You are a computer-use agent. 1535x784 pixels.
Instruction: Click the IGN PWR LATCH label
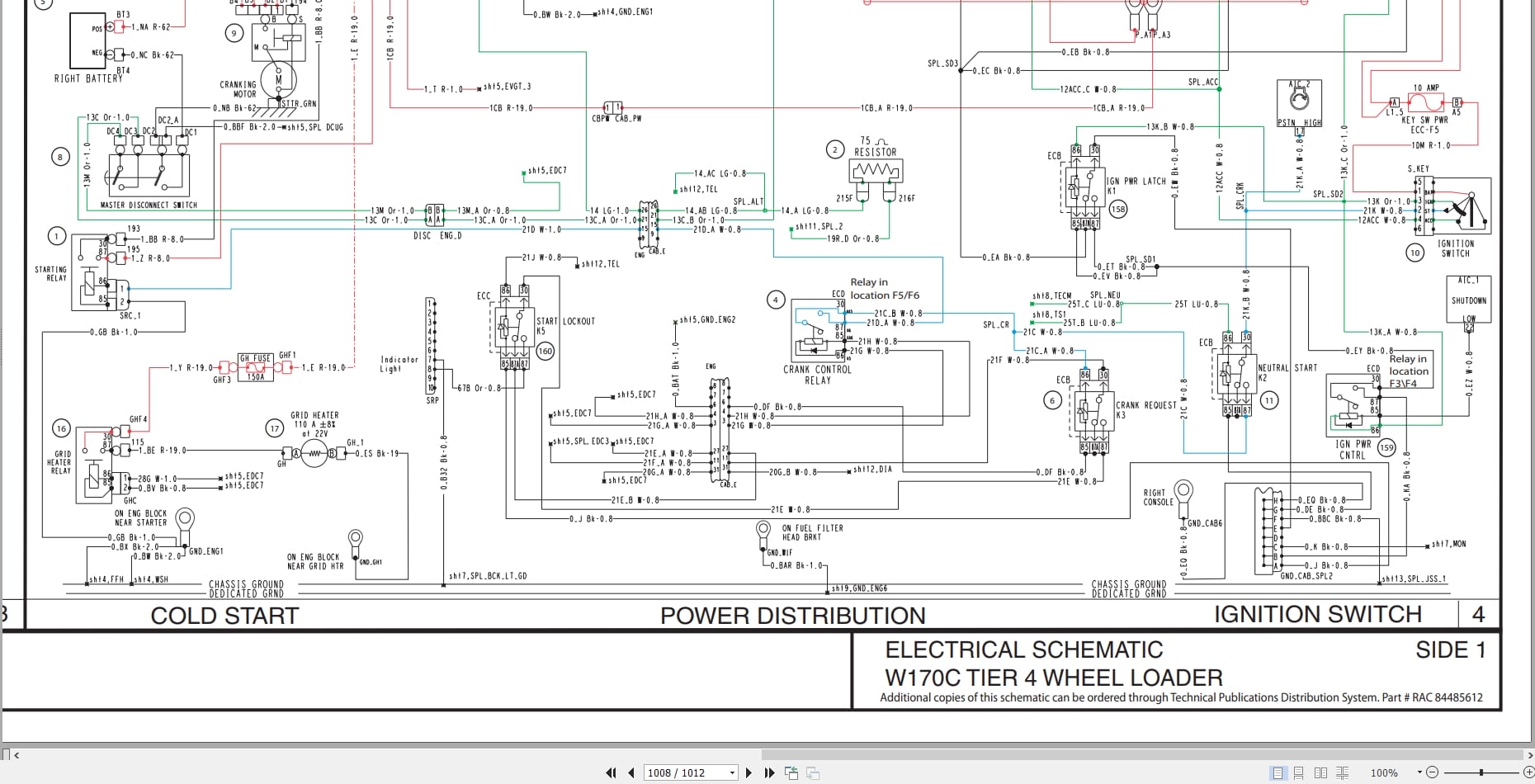tap(1136, 181)
